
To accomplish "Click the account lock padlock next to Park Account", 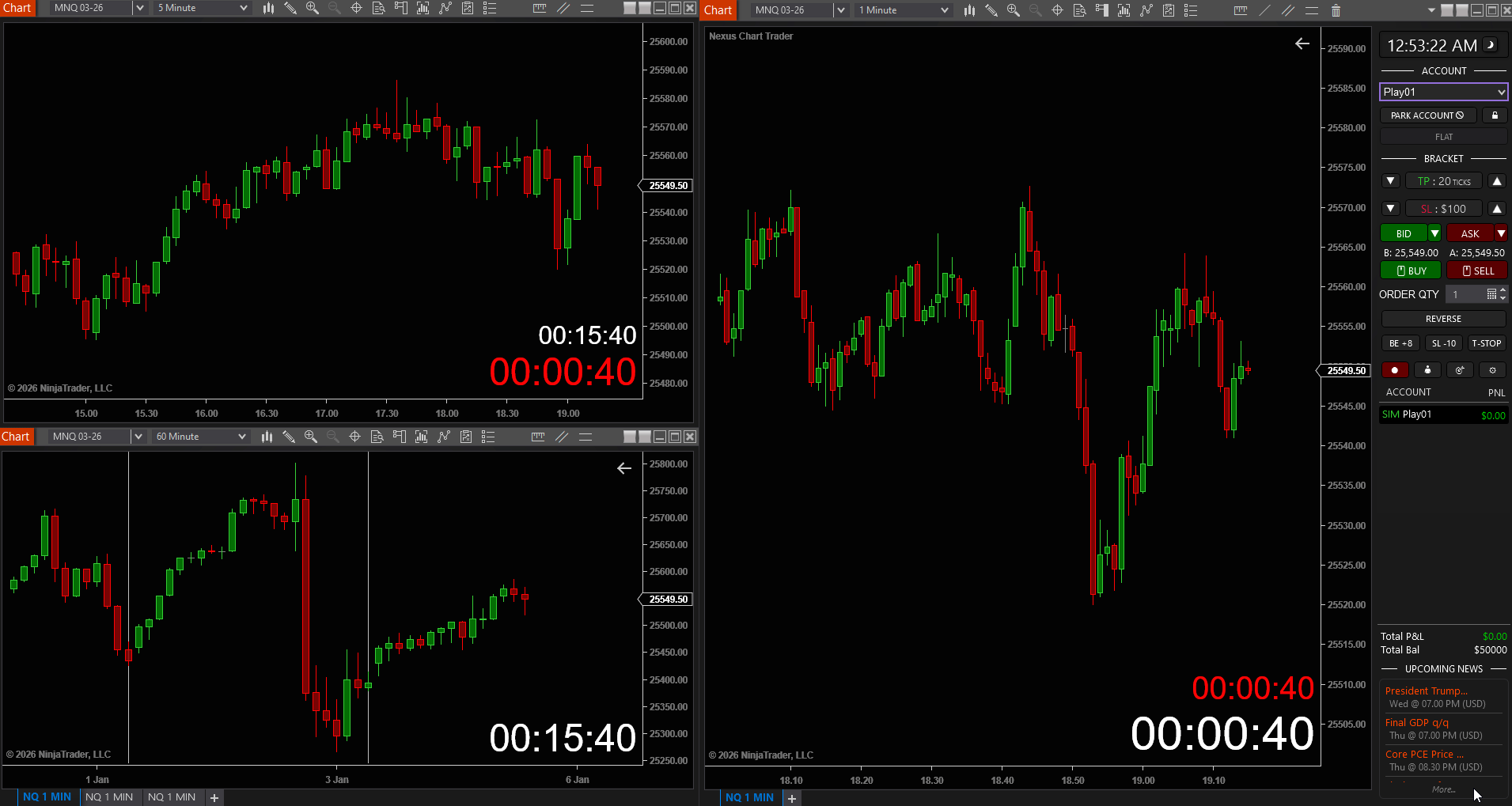I will pyautogui.click(x=1495, y=115).
